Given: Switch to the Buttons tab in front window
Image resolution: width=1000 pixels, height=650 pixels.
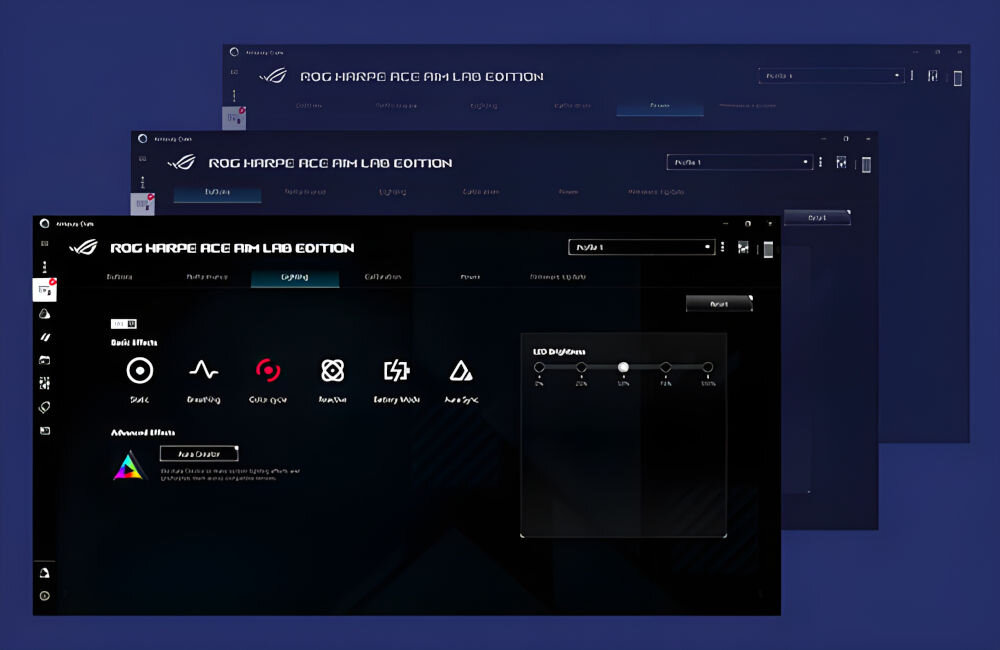Looking at the screenshot, I should (x=119, y=277).
